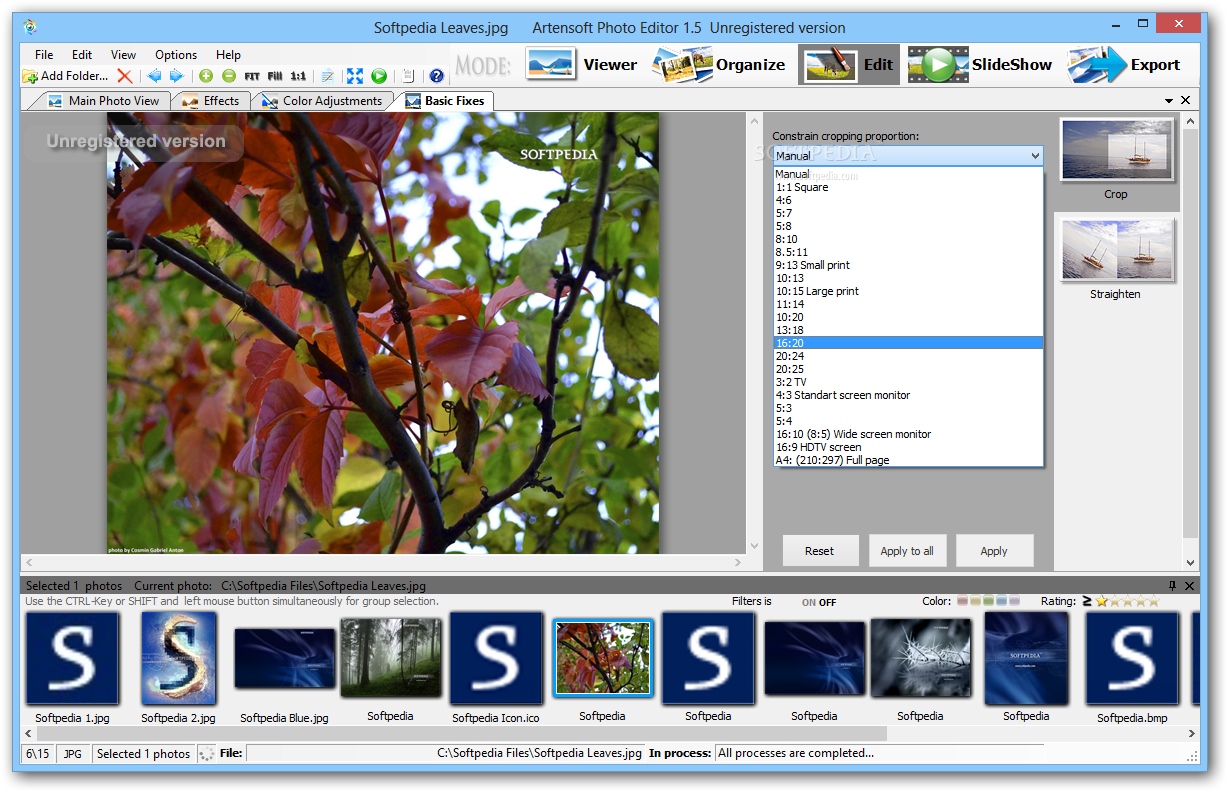The height and width of the screenshot is (792, 1228).
Task: Click the notepad edit icon in toolbar
Action: (328, 76)
